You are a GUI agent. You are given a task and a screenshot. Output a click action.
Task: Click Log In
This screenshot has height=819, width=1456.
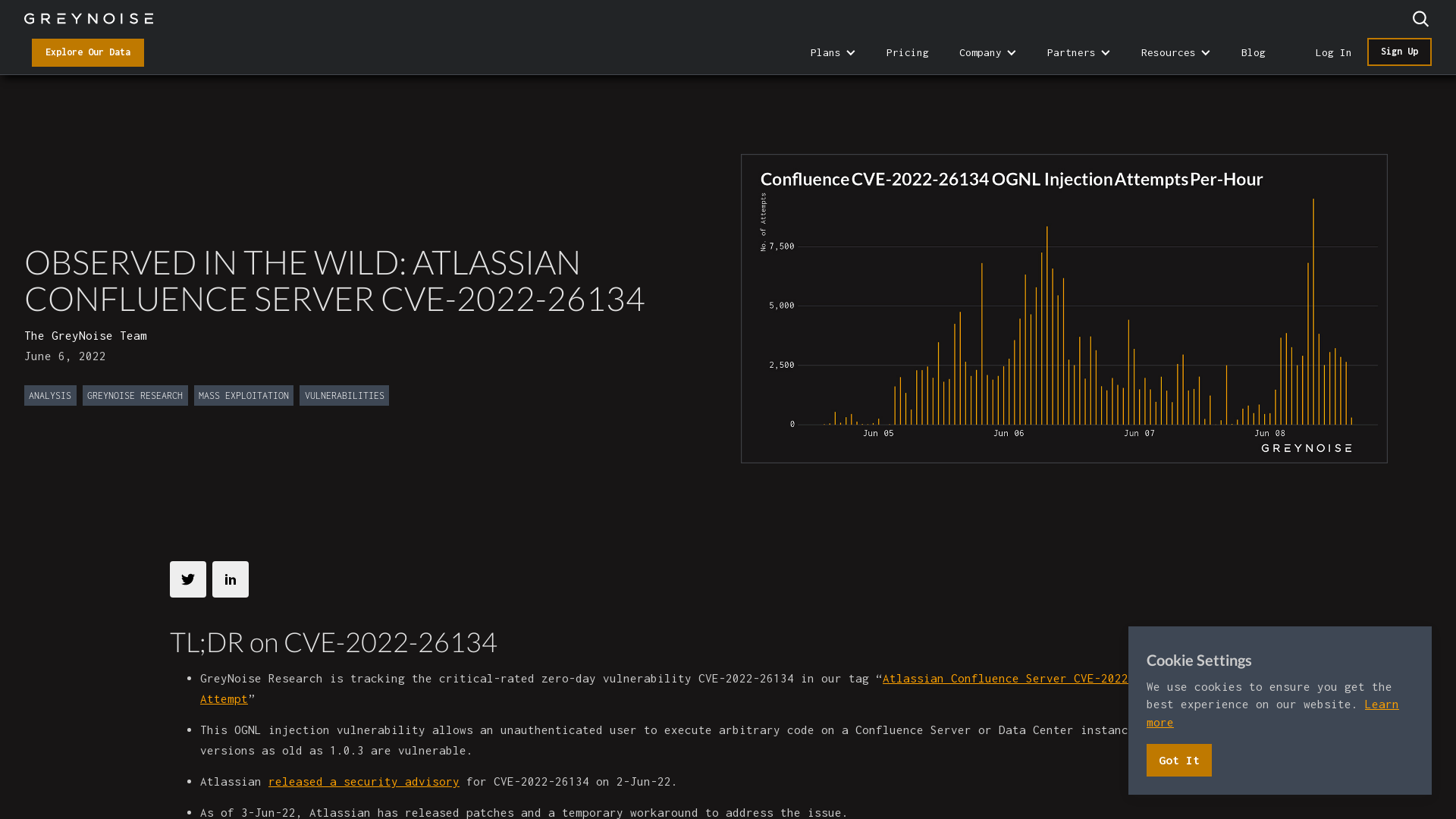pyautogui.click(x=1332, y=52)
